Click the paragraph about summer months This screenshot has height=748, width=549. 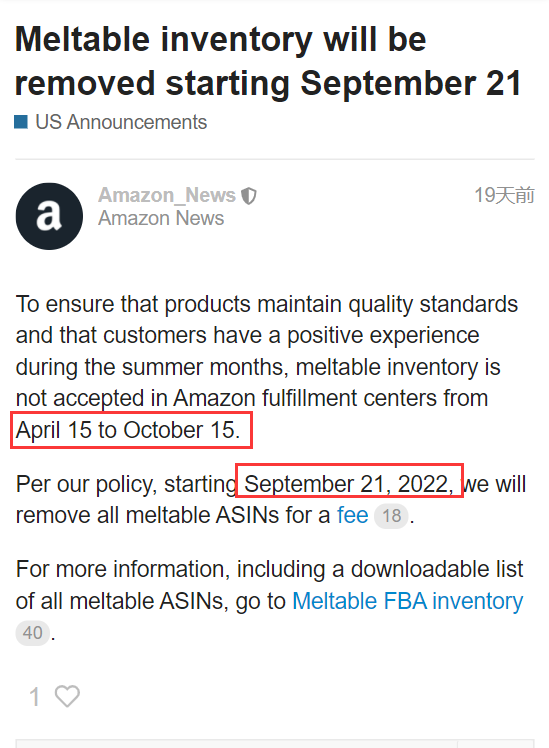coord(267,367)
